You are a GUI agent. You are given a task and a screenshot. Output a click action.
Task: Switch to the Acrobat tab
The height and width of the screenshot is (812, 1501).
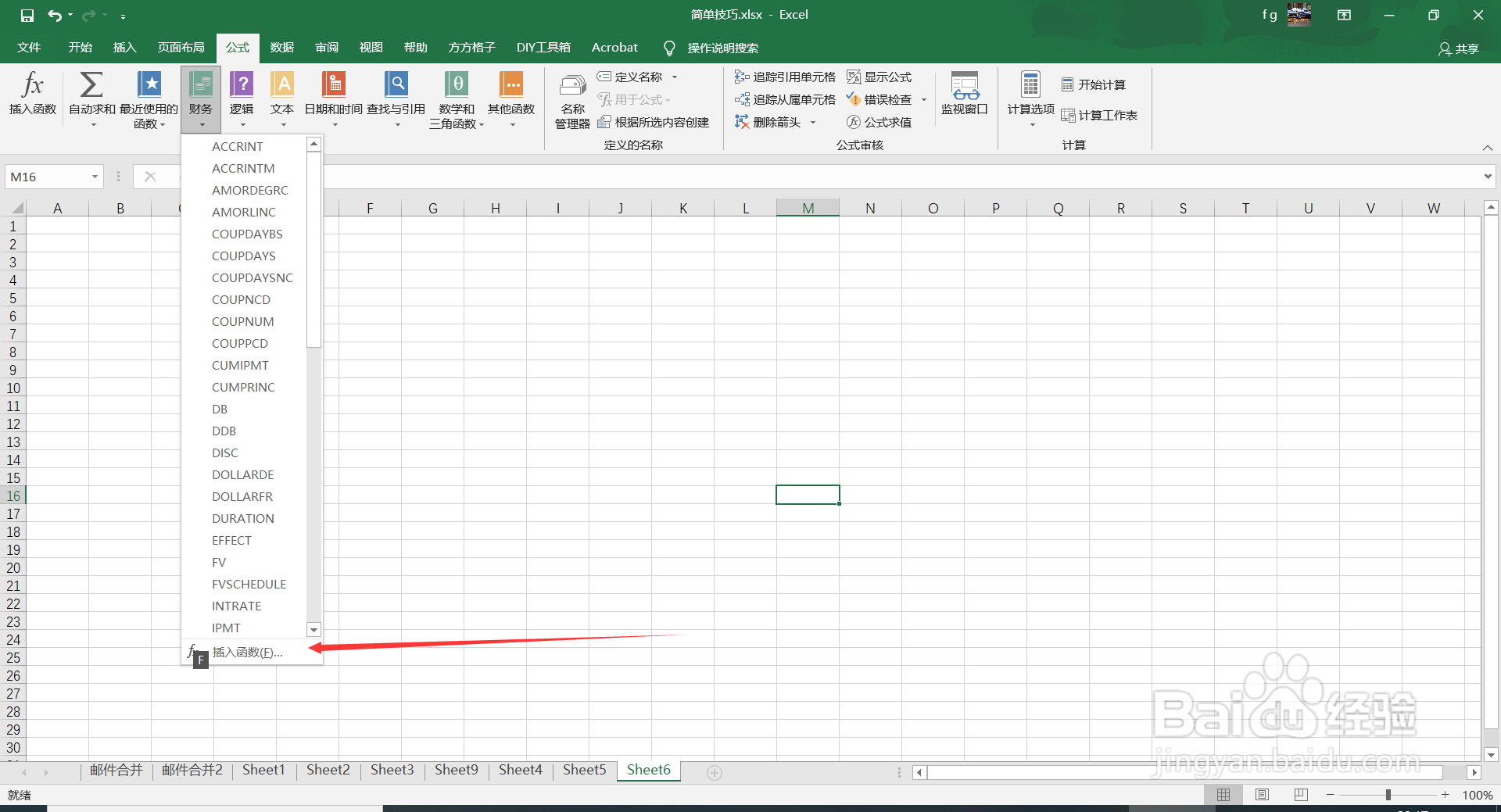(614, 48)
